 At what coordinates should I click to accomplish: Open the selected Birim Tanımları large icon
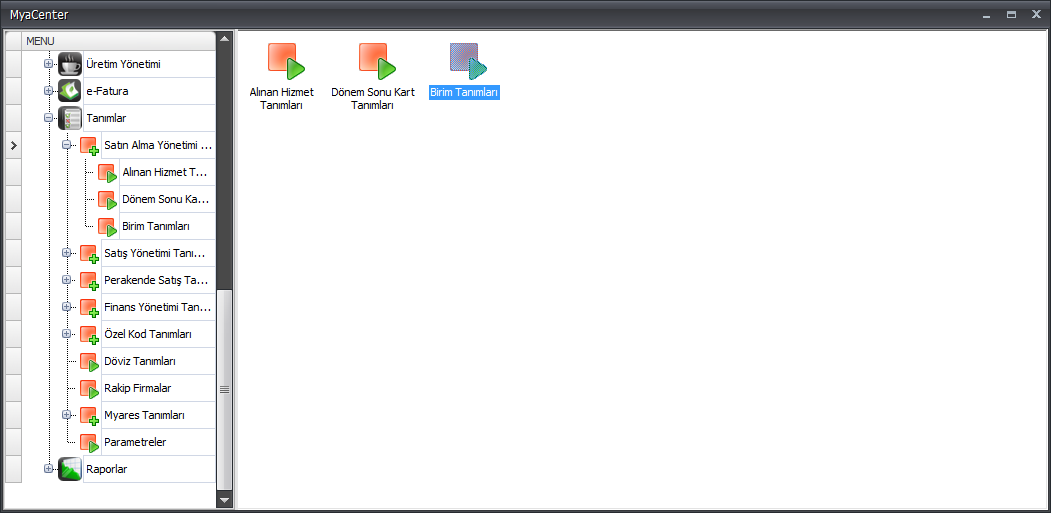[468, 62]
